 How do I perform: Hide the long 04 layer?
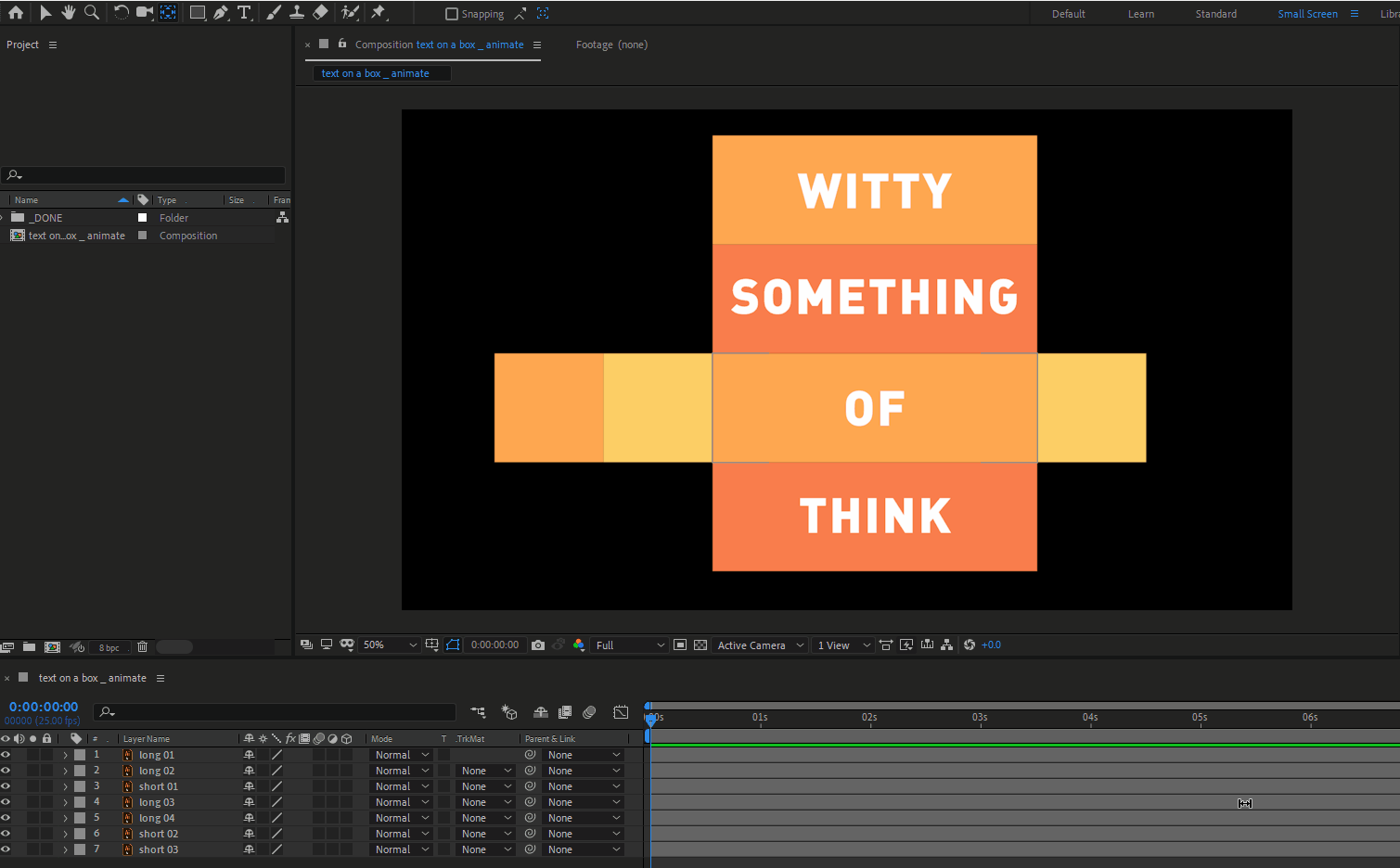coord(6,818)
